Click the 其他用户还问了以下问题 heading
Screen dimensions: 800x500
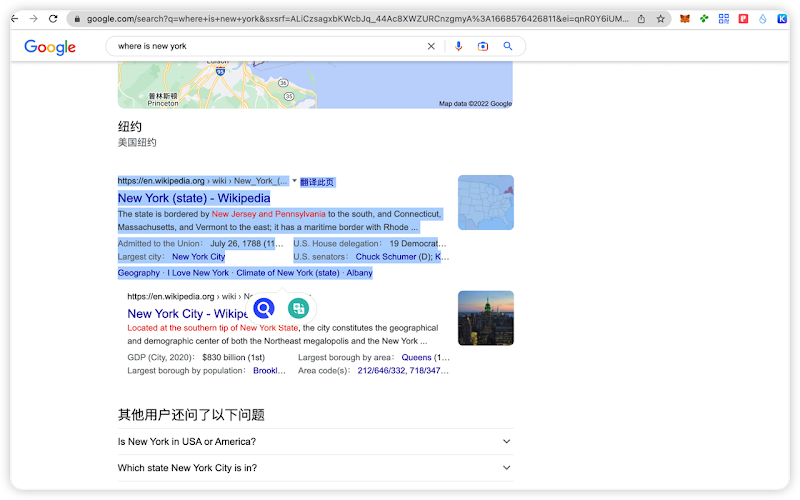pyautogui.click(x=191, y=415)
